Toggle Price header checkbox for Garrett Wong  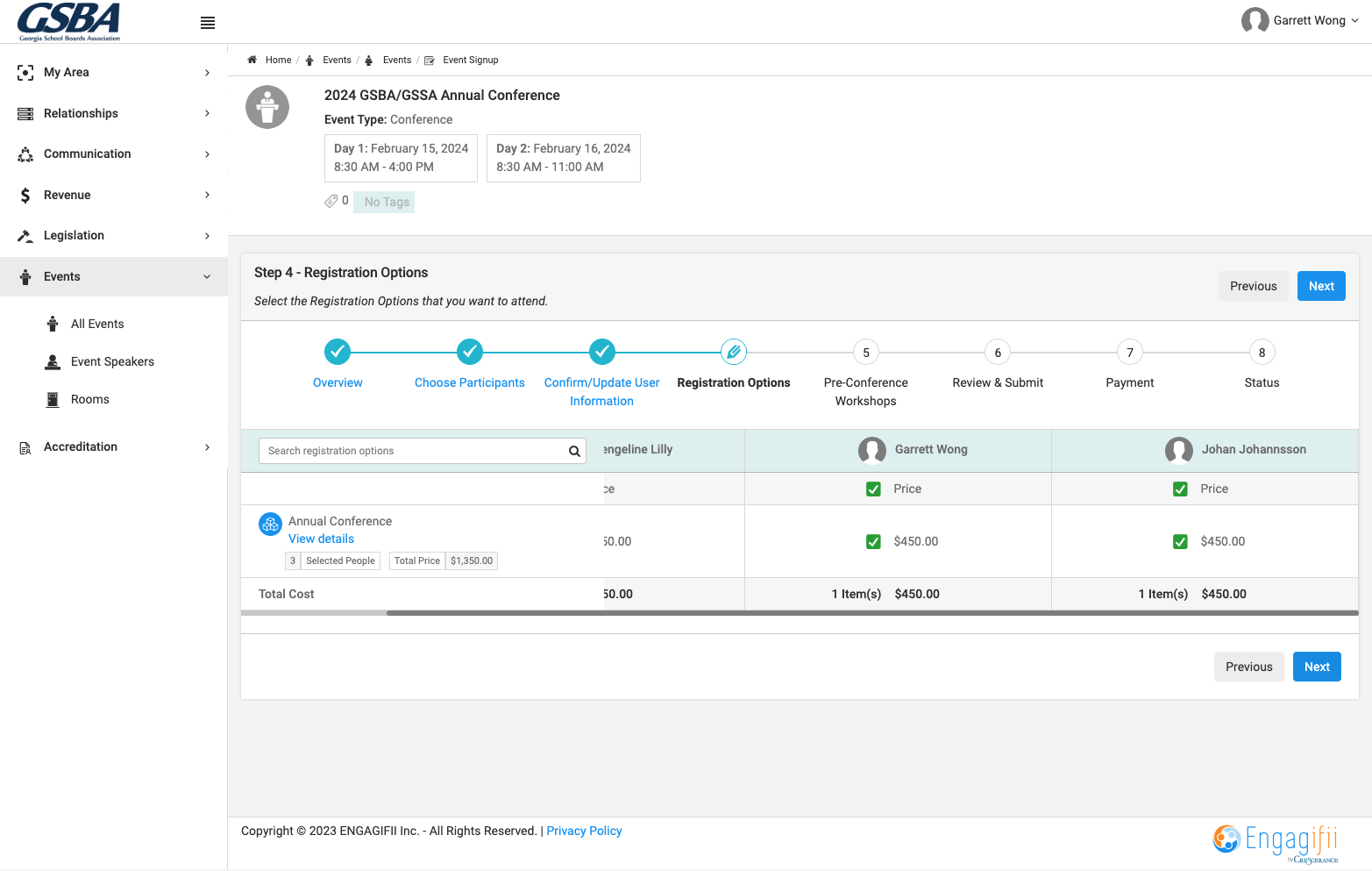pyautogui.click(x=873, y=489)
